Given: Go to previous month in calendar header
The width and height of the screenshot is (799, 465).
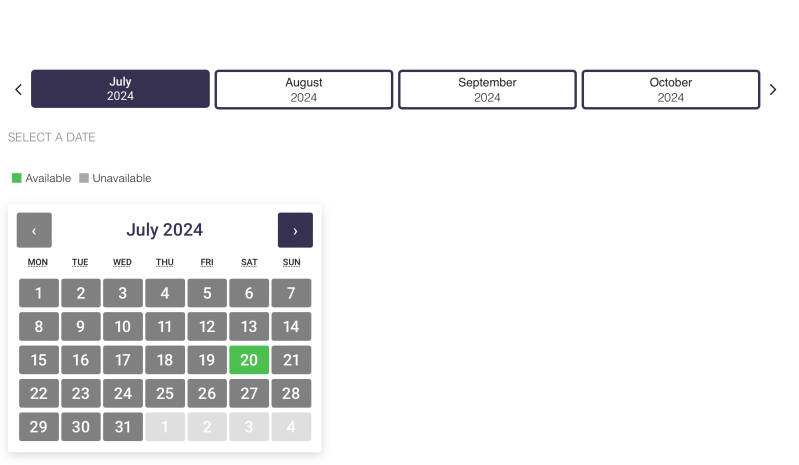Looking at the screenshot, I should [34, 230].
